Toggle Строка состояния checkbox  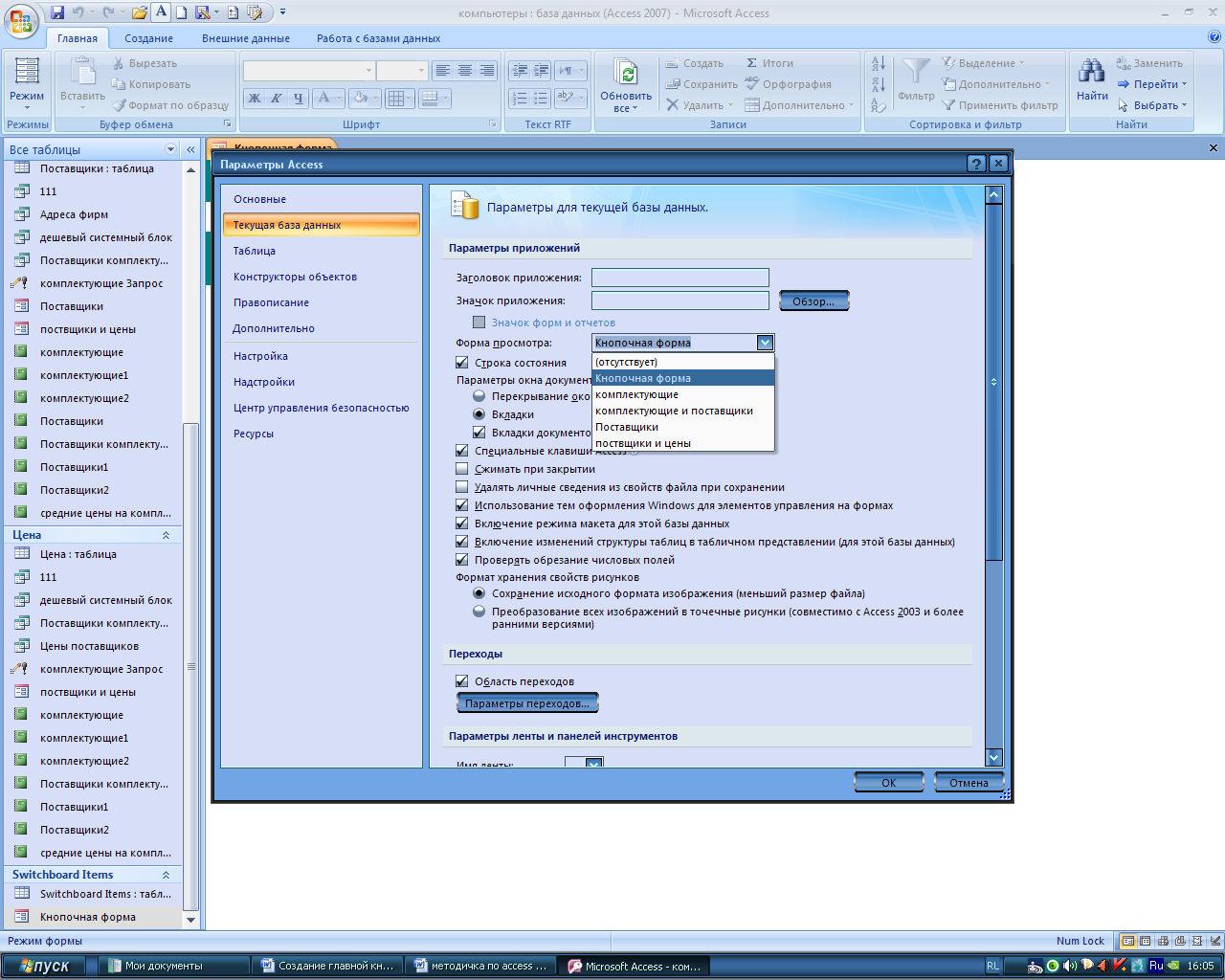pyautogui.click(x=462, y=363)
